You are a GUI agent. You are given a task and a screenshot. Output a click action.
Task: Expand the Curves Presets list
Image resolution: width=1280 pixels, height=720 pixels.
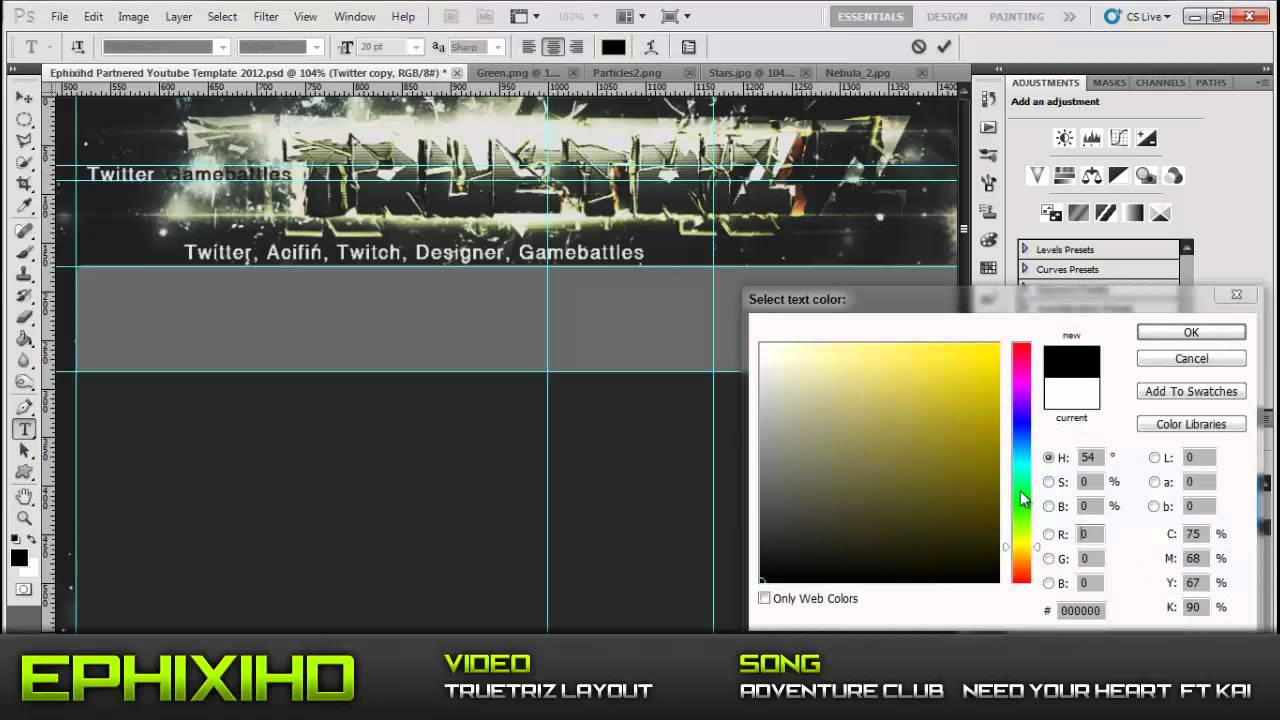pyautogui.click(x=1025, y=269)
